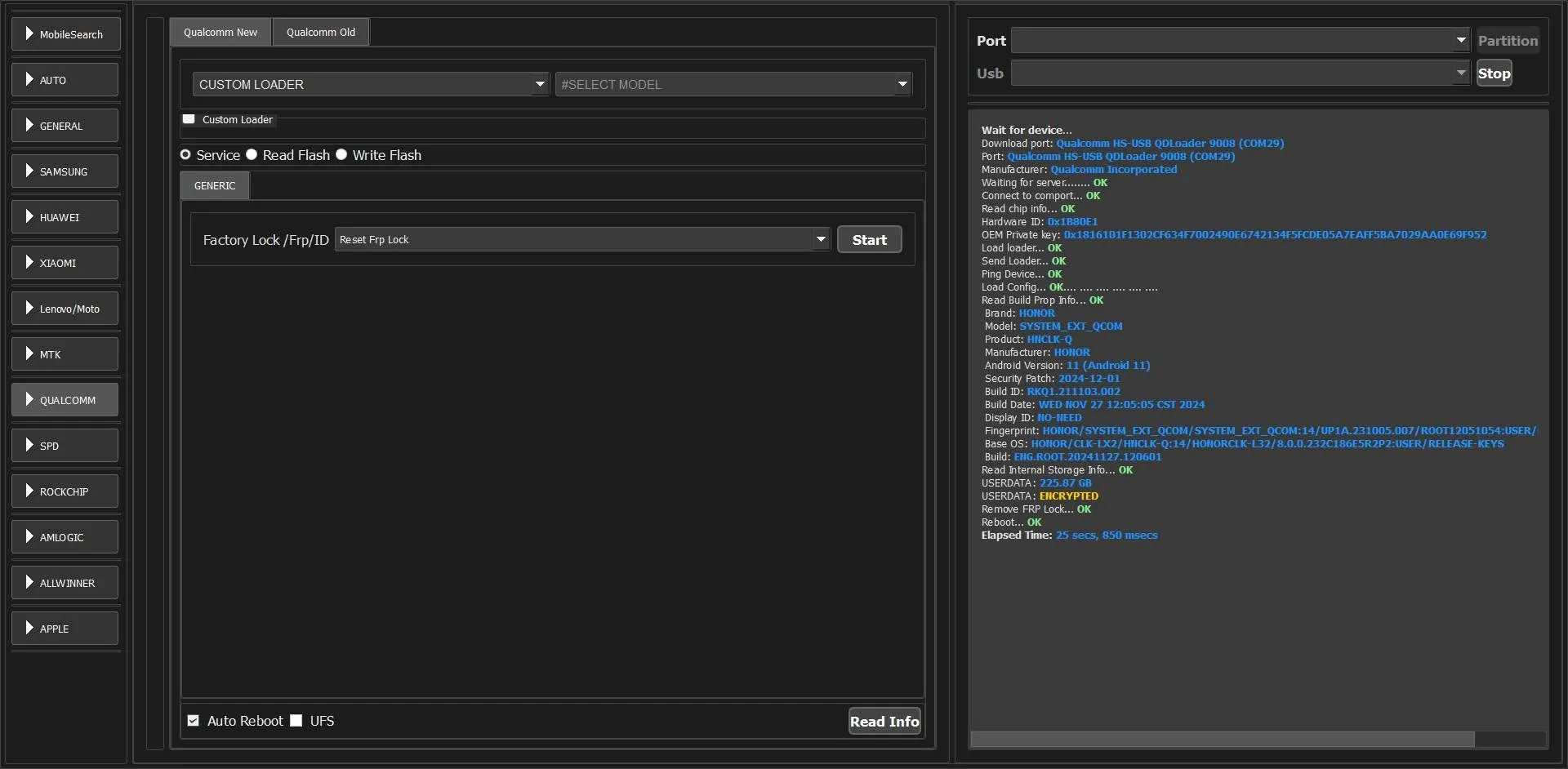Open the HUAWEI sidebar section
Screen dimensions: 1568x769
point(65,217)
